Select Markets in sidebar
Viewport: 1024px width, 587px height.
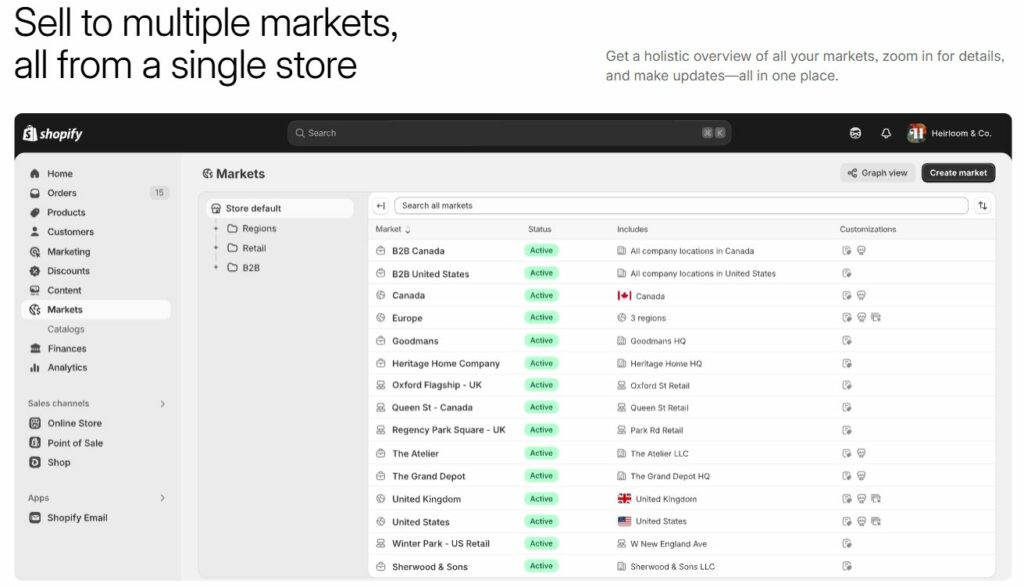97,309
